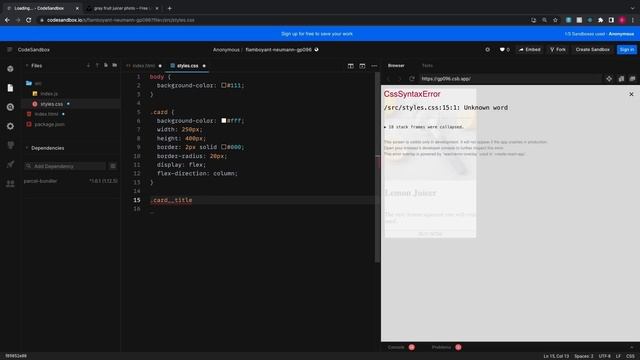Open the Chrome tab search dropdown
This screenshot has width=640, height=360.
click(632, 8)
